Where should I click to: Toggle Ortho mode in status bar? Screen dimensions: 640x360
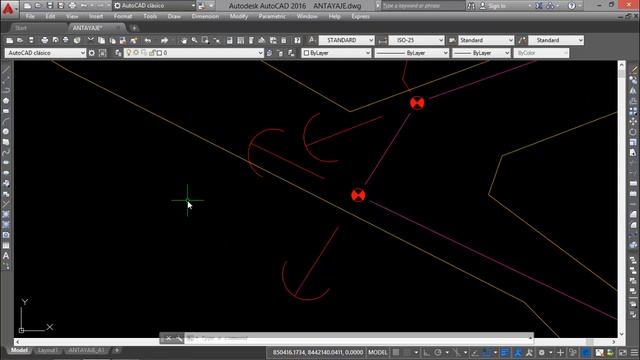pos(427,352)
